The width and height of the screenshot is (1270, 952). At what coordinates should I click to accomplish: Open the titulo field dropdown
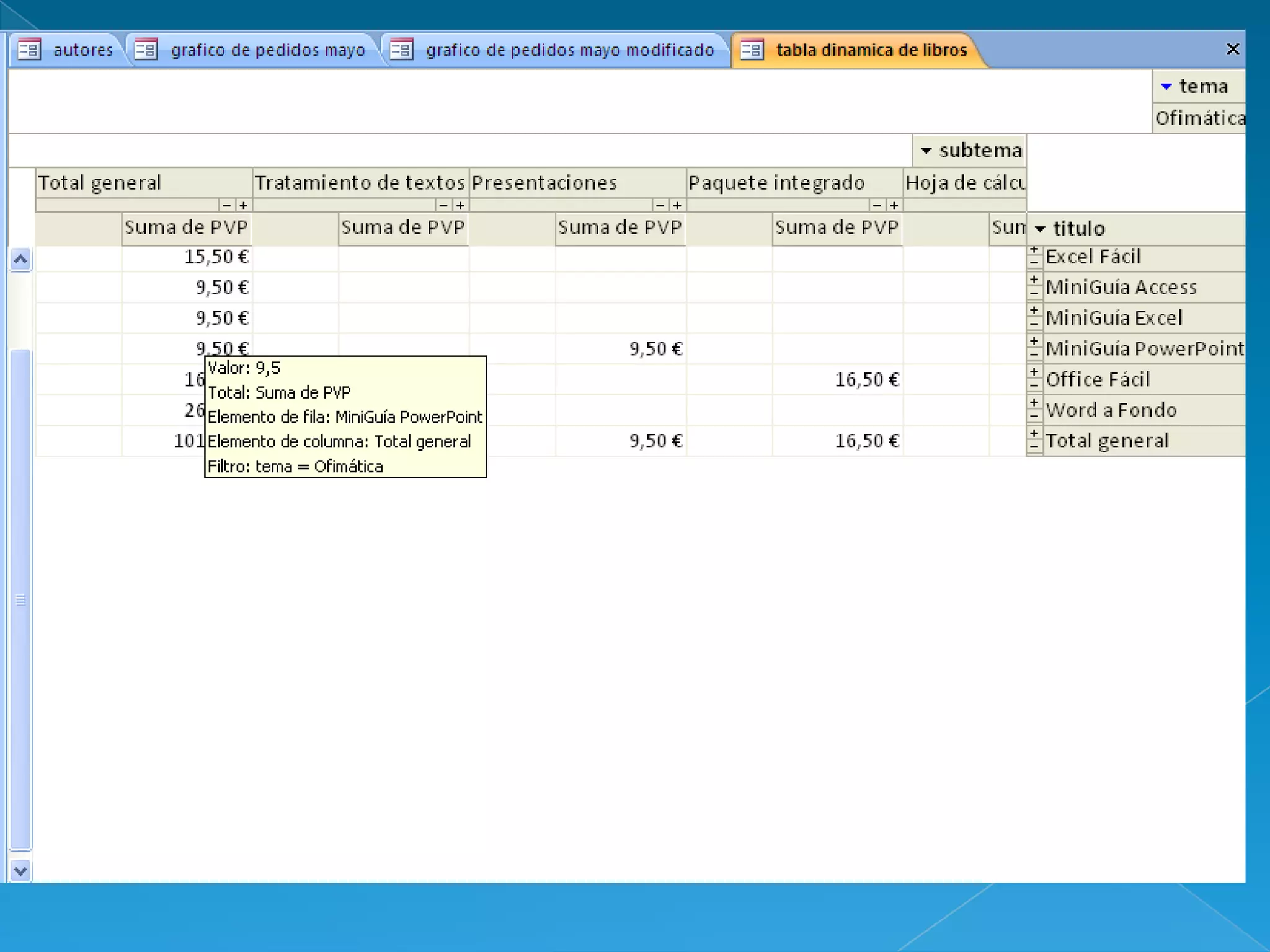point(1041,229)
